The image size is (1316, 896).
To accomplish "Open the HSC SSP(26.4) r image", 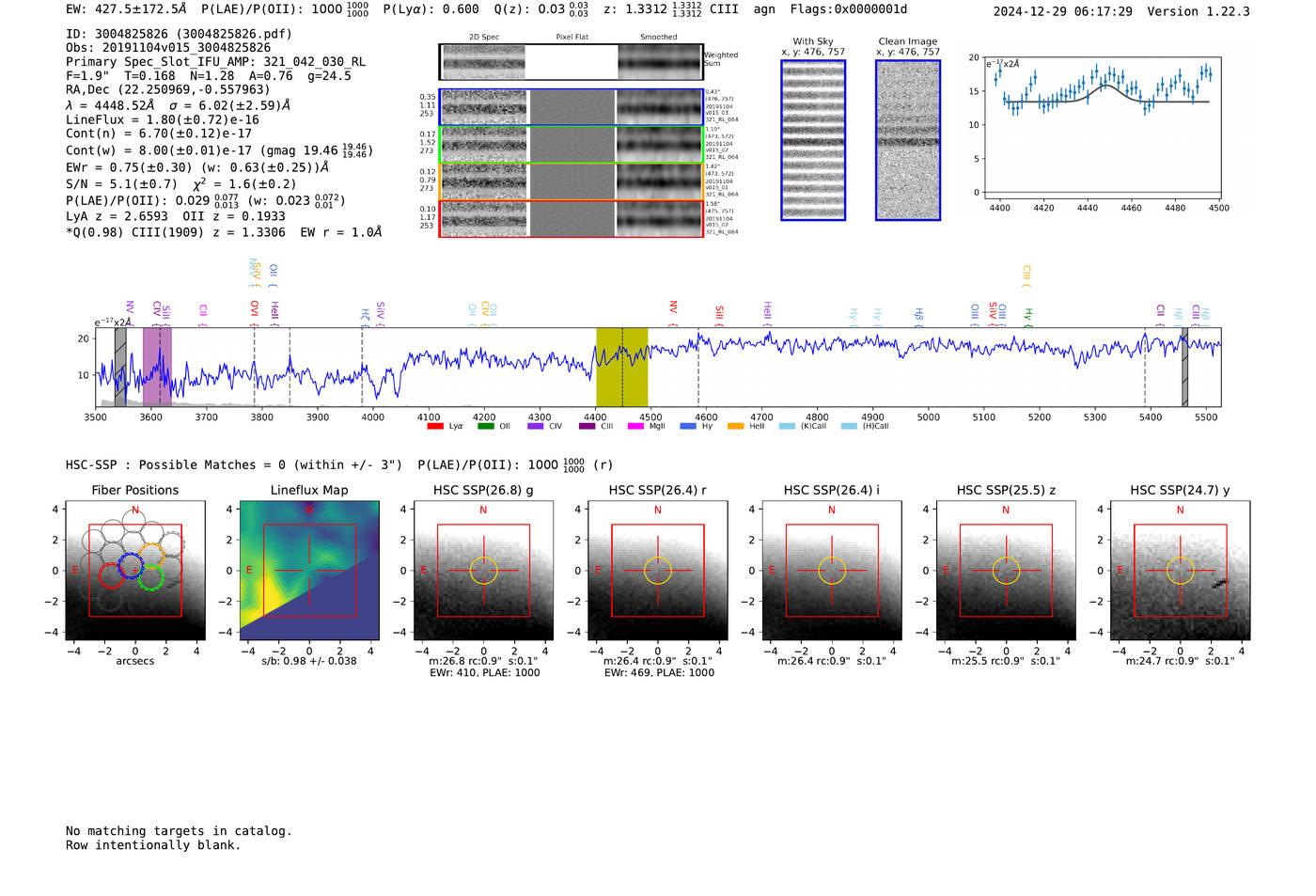I will (658, 571).
